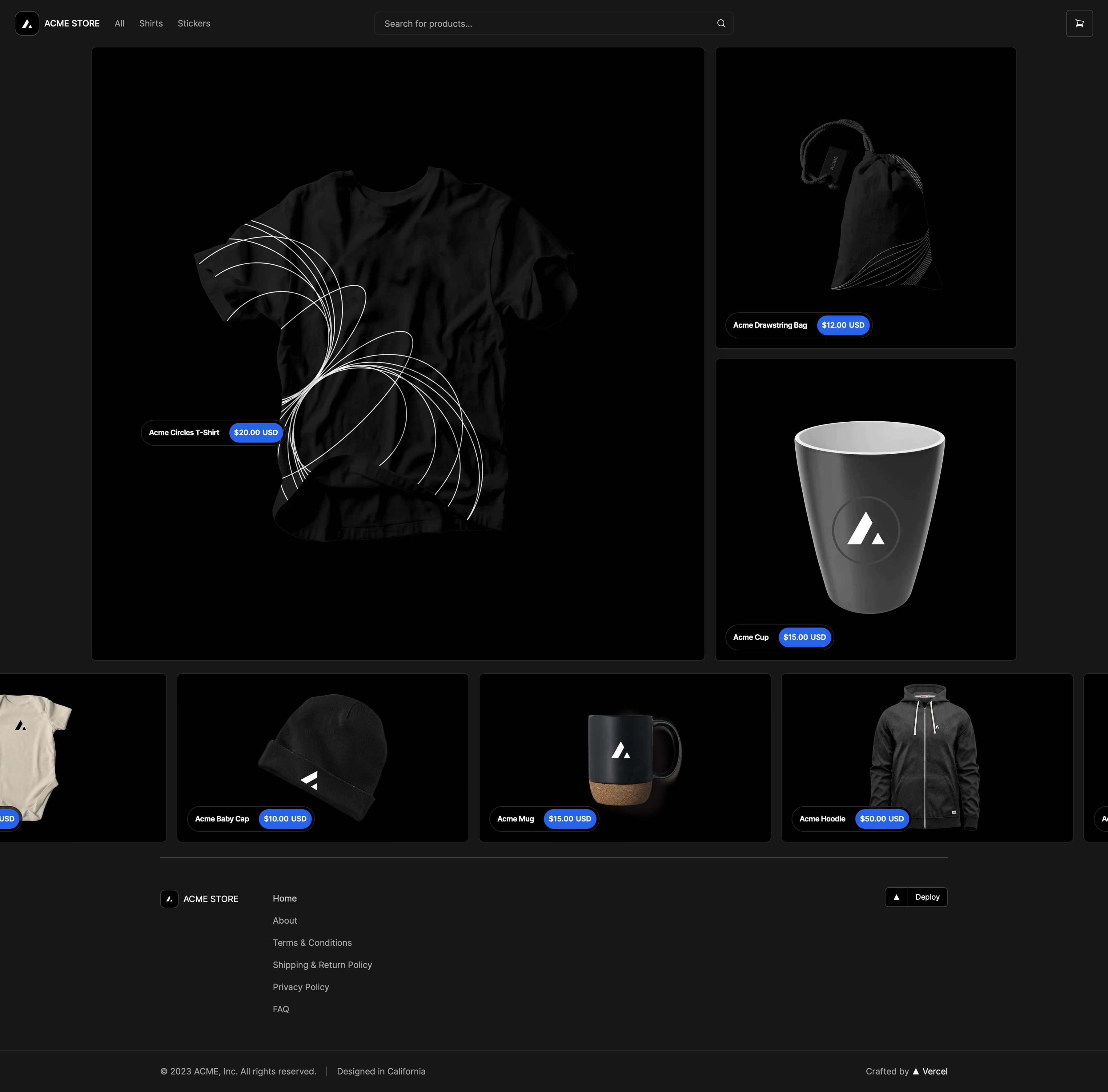Open the Acme Drawstring Bag product image

tap(865, 198)
